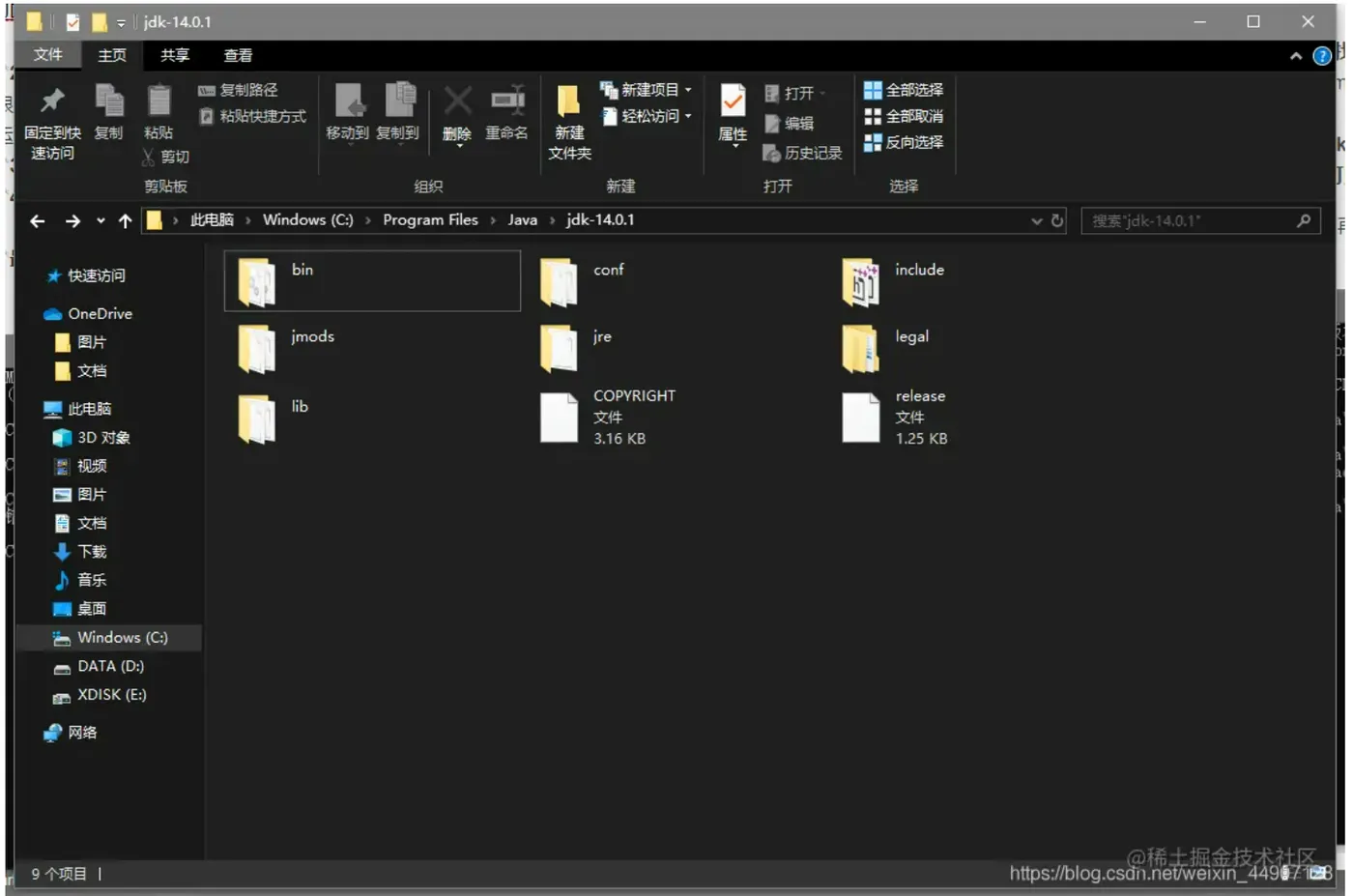Click 桌面 in the sidebar
This screenshot has height=896, width=1353.
81,609
